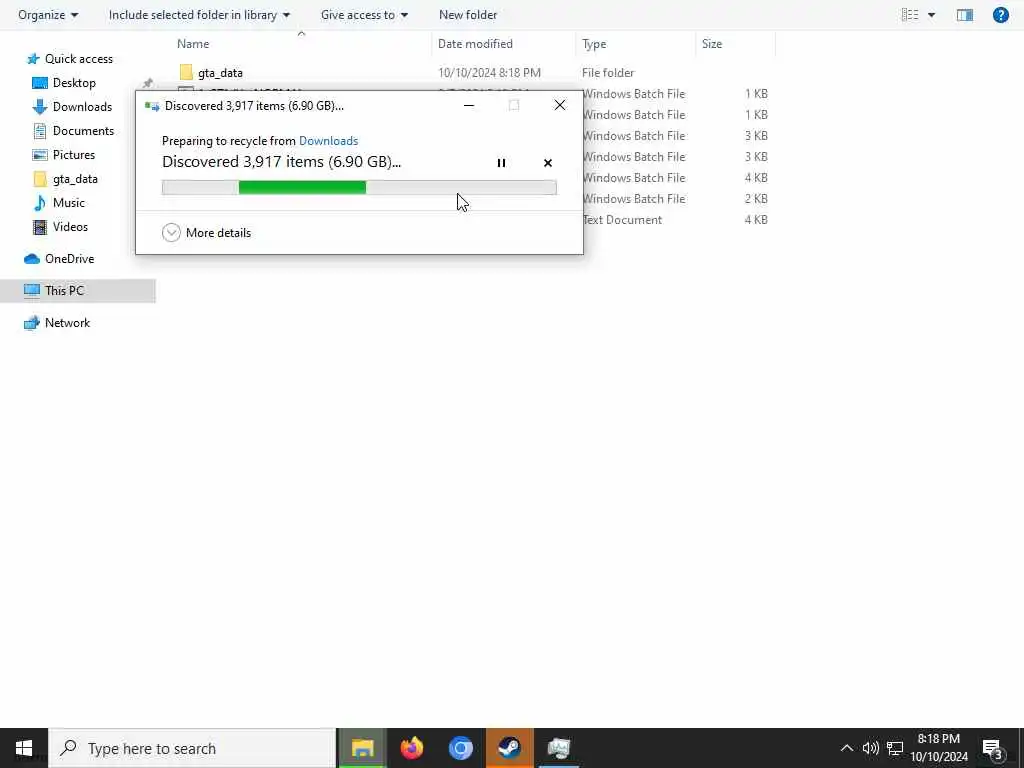Viewport: 1024px width, 768px height.
Task: Open Network in navigation pane
Action: coord(57,323)
